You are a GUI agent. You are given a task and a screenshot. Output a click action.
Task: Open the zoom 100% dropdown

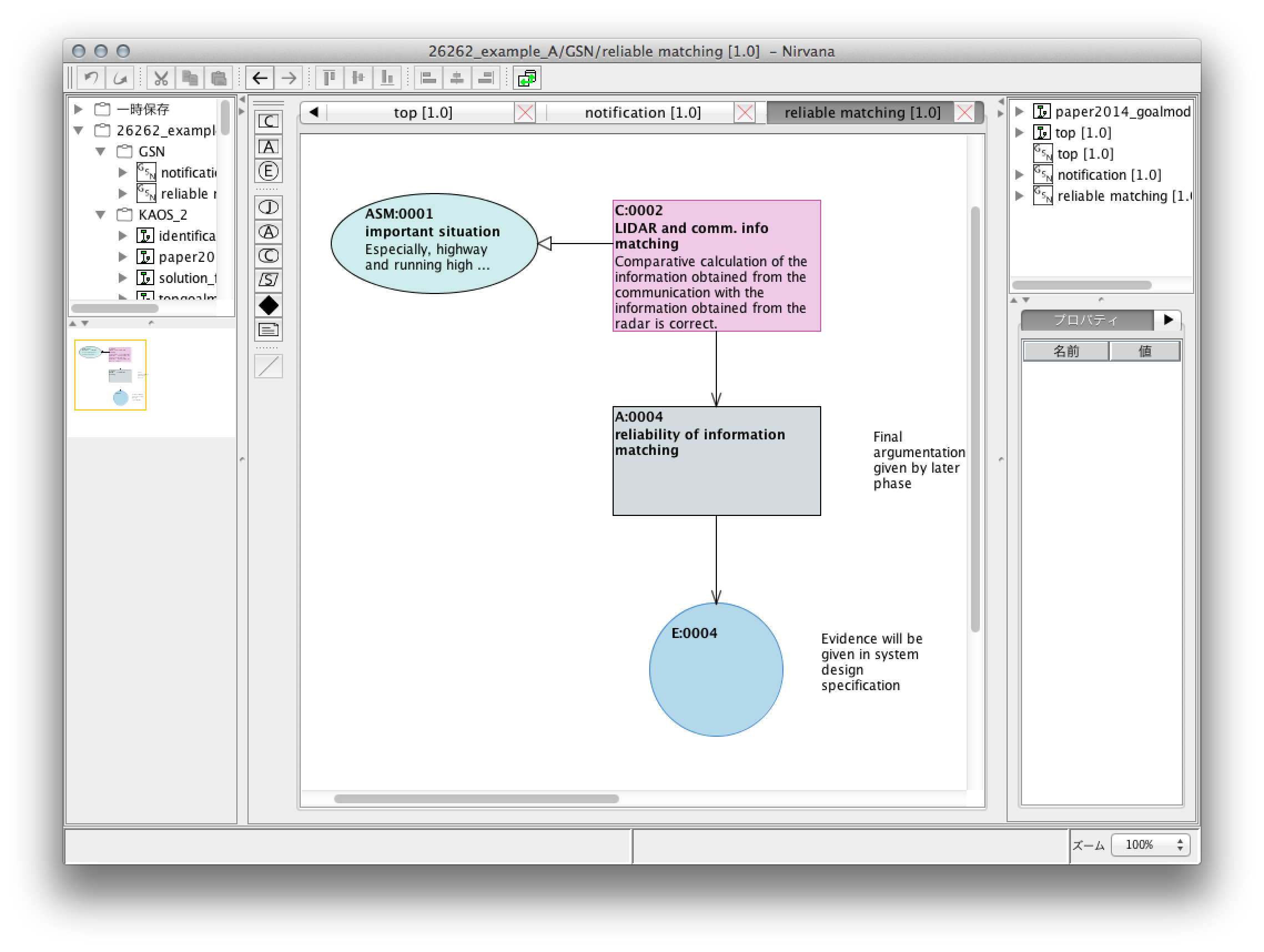(1150, 844)
